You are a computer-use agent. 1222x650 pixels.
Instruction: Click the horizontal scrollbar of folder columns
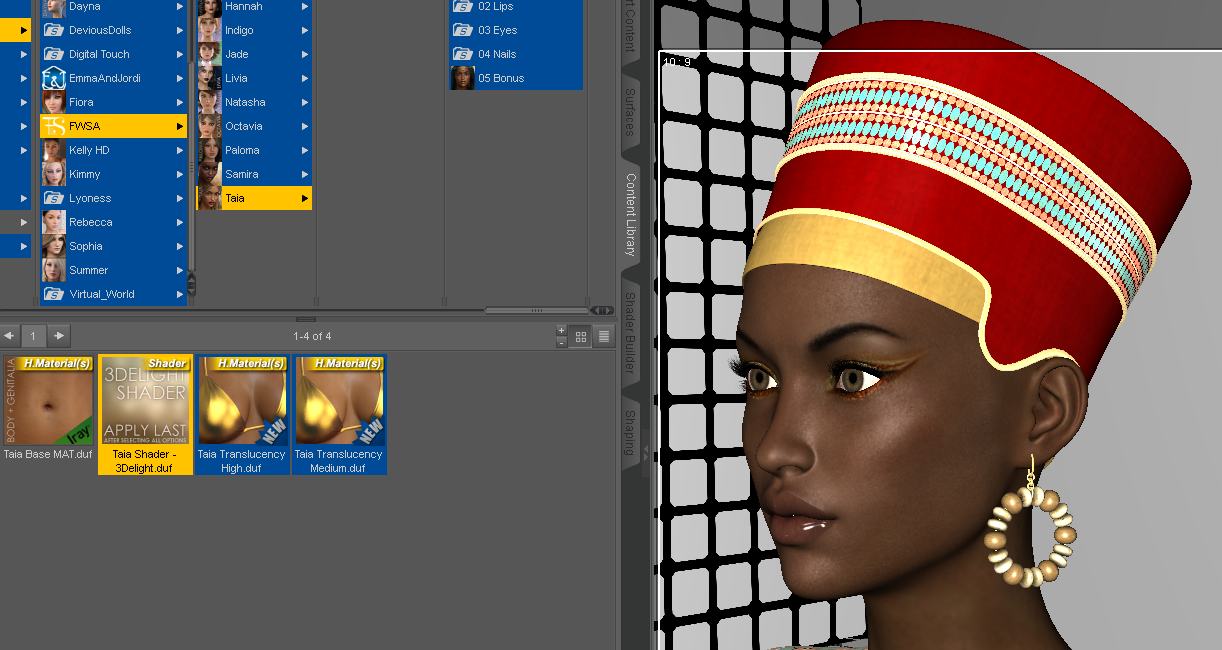pos(537,310)
